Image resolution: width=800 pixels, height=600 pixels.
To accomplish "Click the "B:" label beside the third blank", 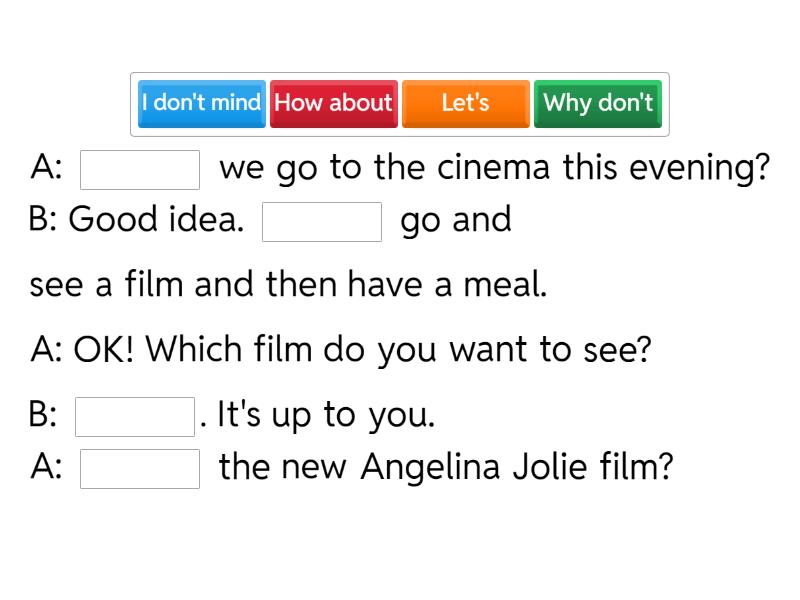I will coord(44,415).
